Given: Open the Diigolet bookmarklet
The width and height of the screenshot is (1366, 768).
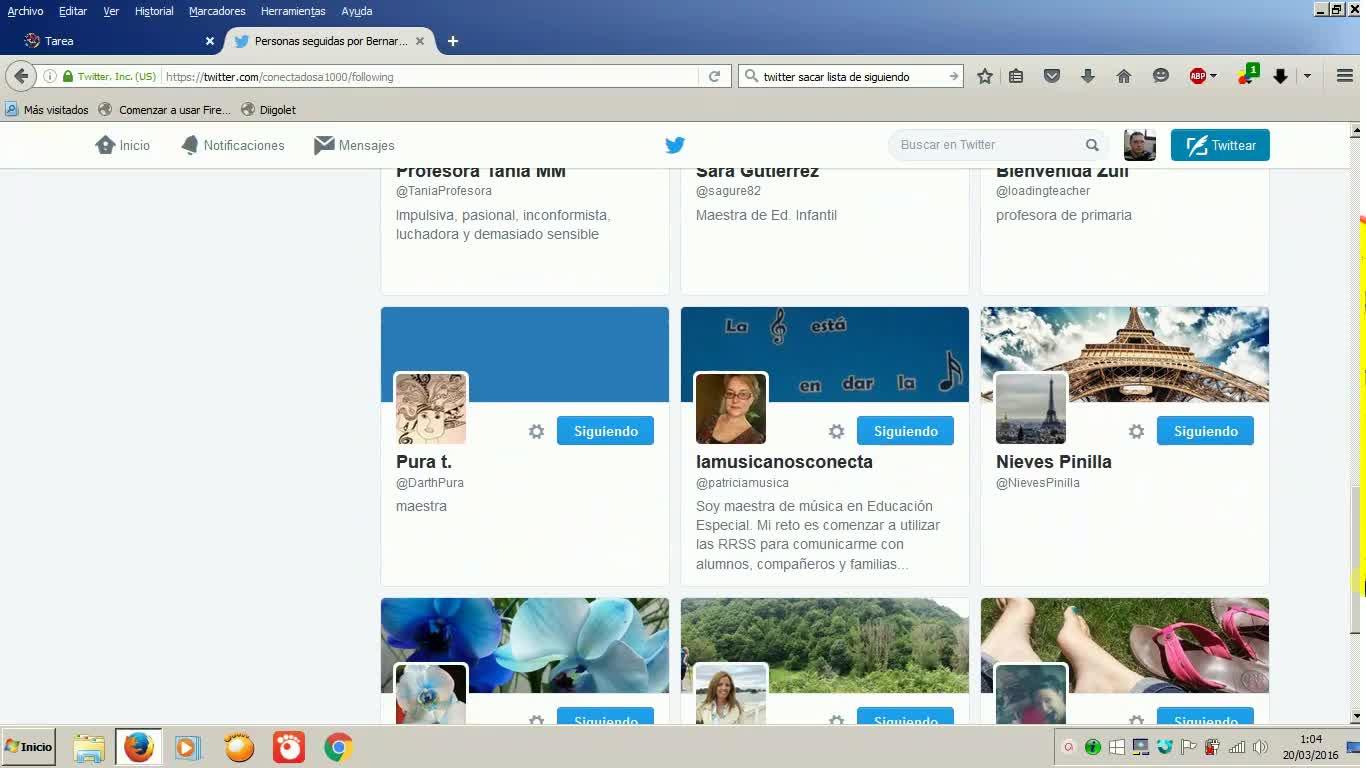Looking at the screenshot, I should [x=269, y=110].
